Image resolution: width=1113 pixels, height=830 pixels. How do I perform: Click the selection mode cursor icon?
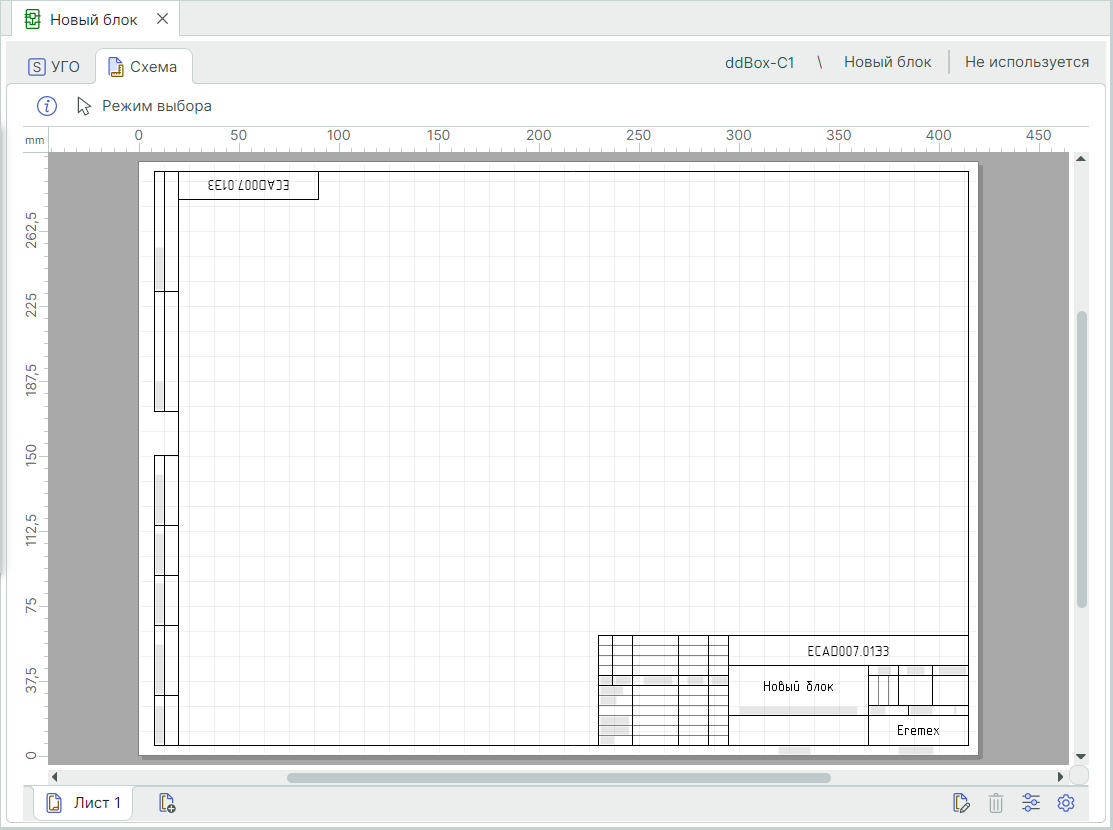[84, 106]
